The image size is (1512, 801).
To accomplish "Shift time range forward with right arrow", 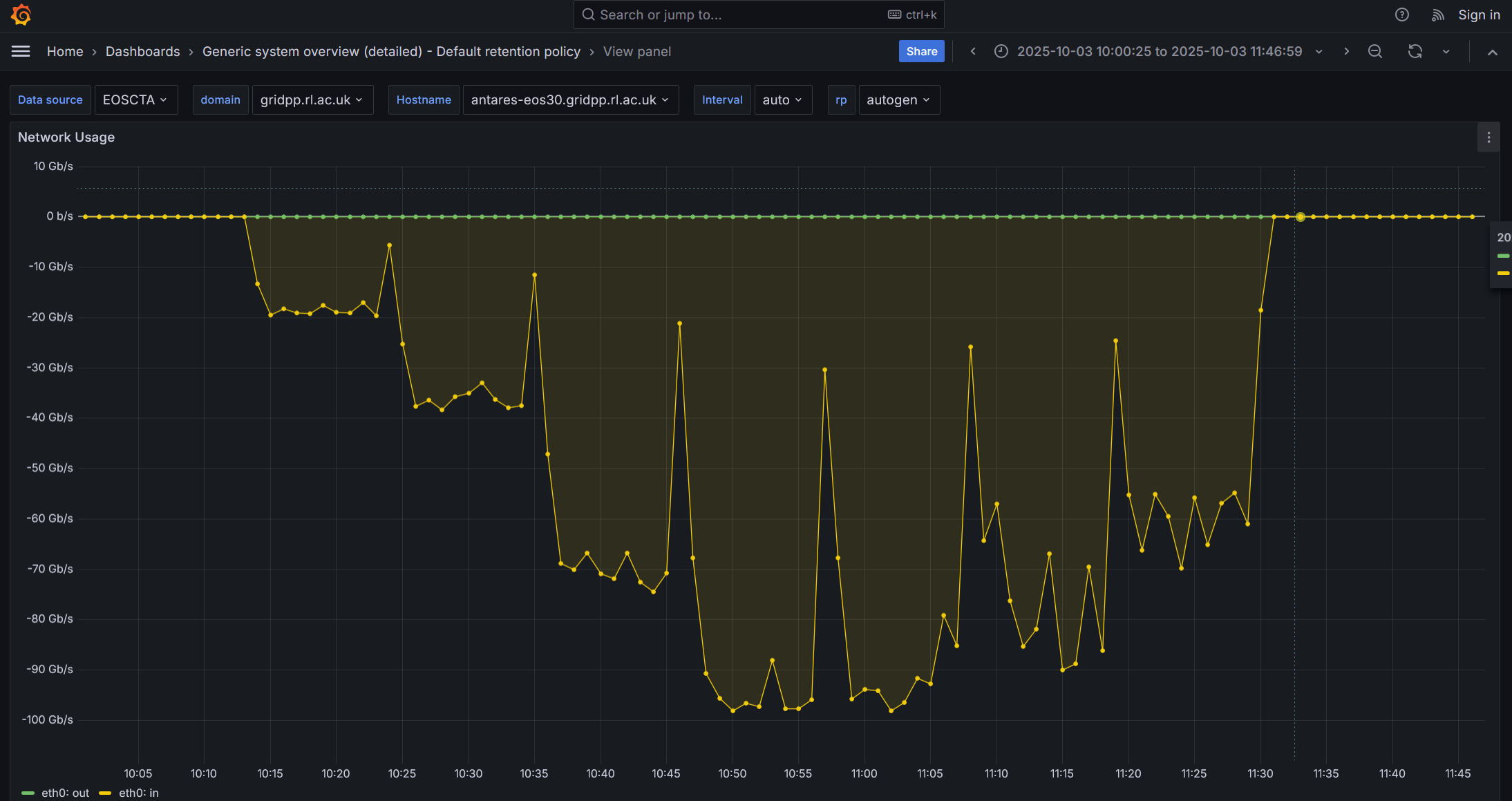I will pyautogui.click(x=1346, y=51).
